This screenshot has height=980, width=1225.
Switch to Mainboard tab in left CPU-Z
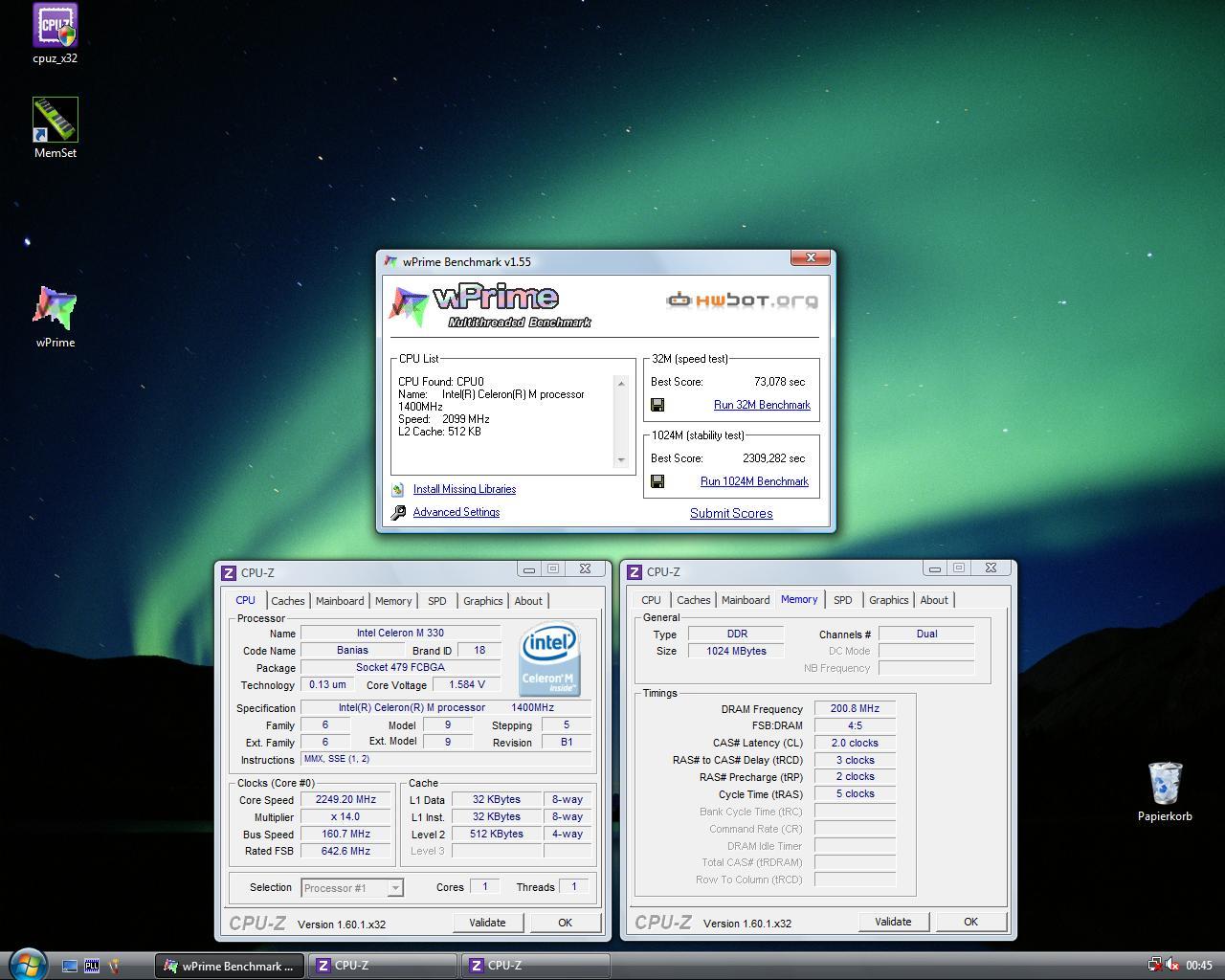(x=340, y=601)
